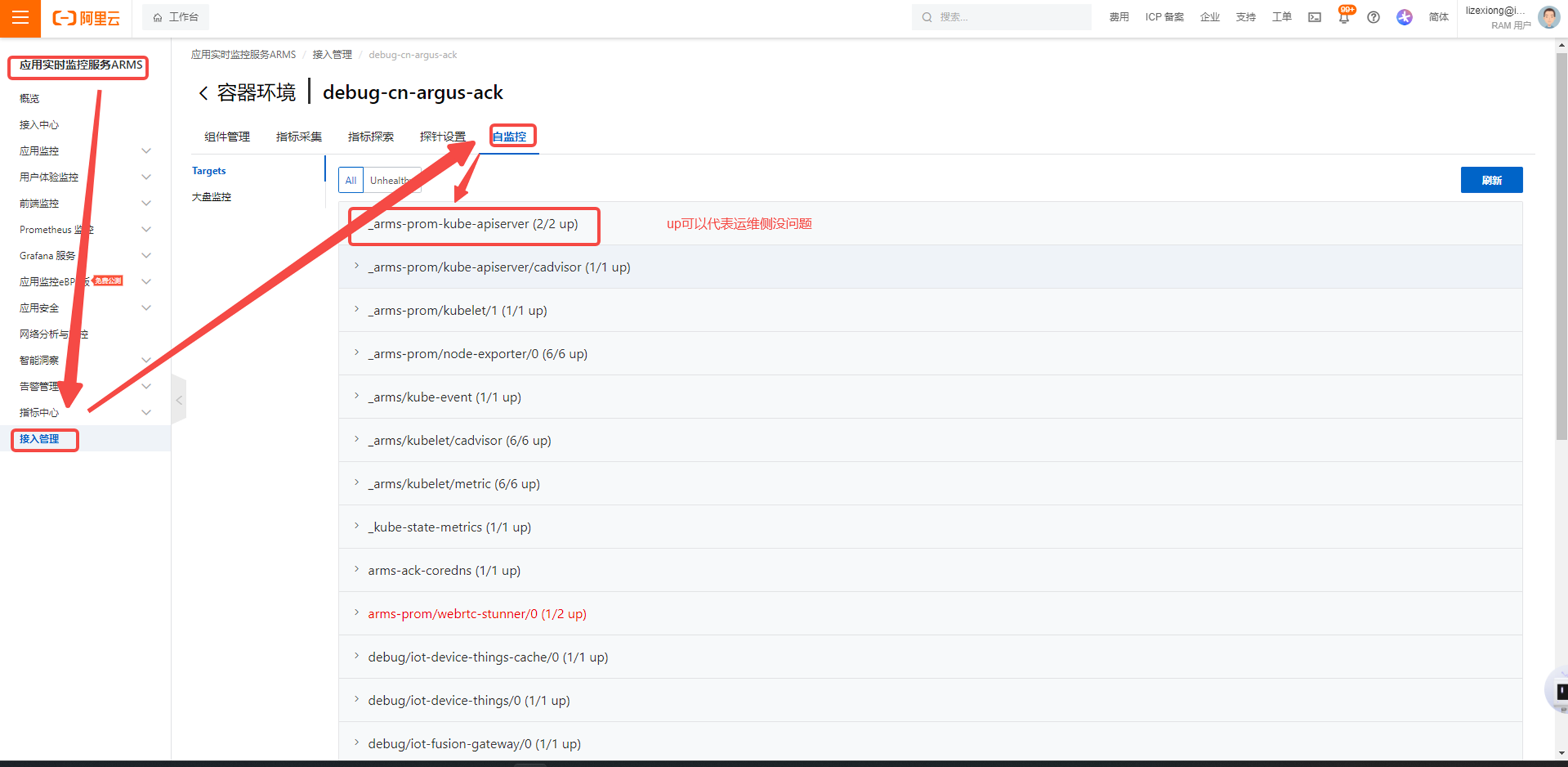Go back using the arrow beside 容器环境
The width and height of the screenshot is (1568, 767).
coord(203,92)
